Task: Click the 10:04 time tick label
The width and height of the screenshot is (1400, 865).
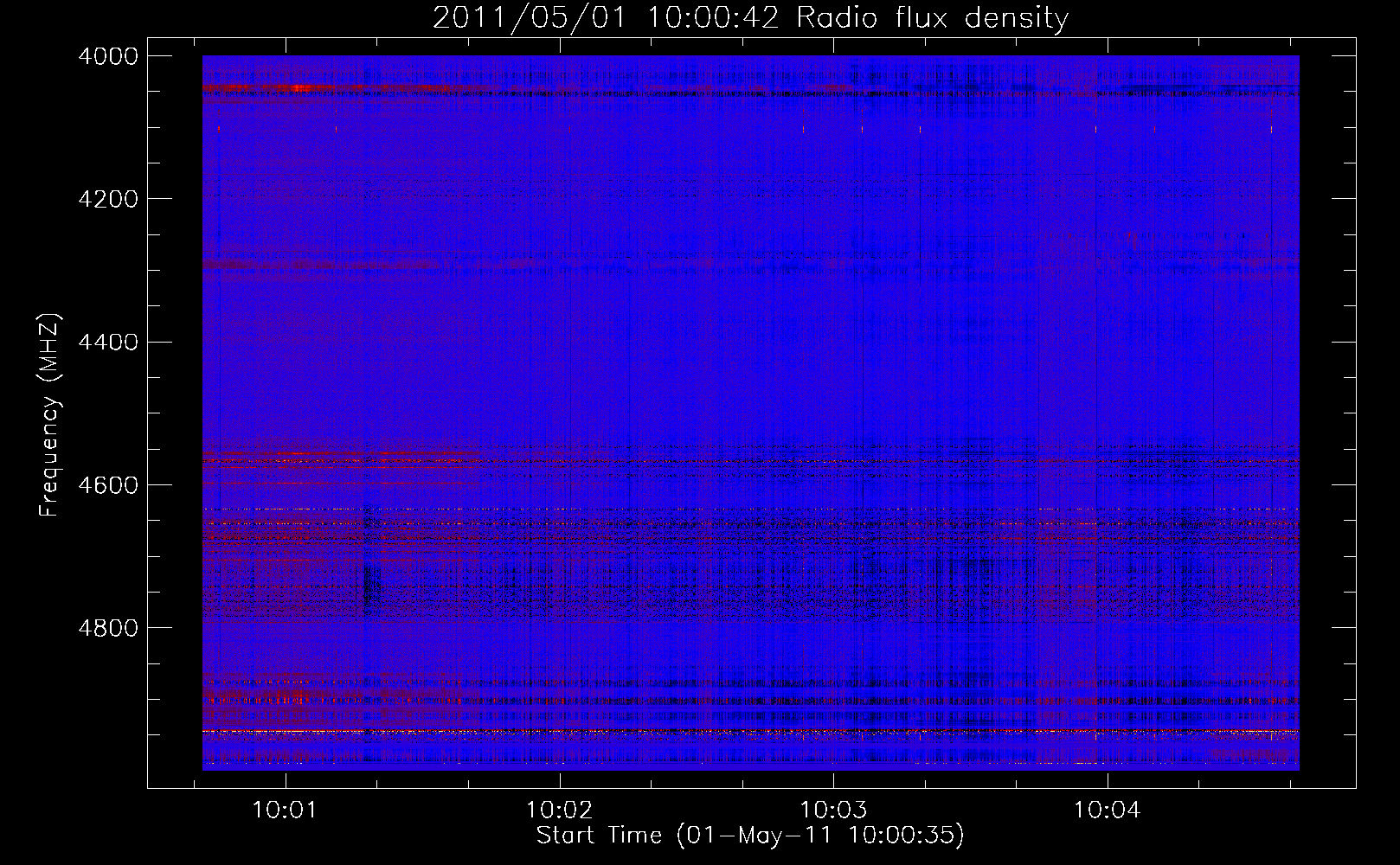Action: click(x=1108, y=811)
